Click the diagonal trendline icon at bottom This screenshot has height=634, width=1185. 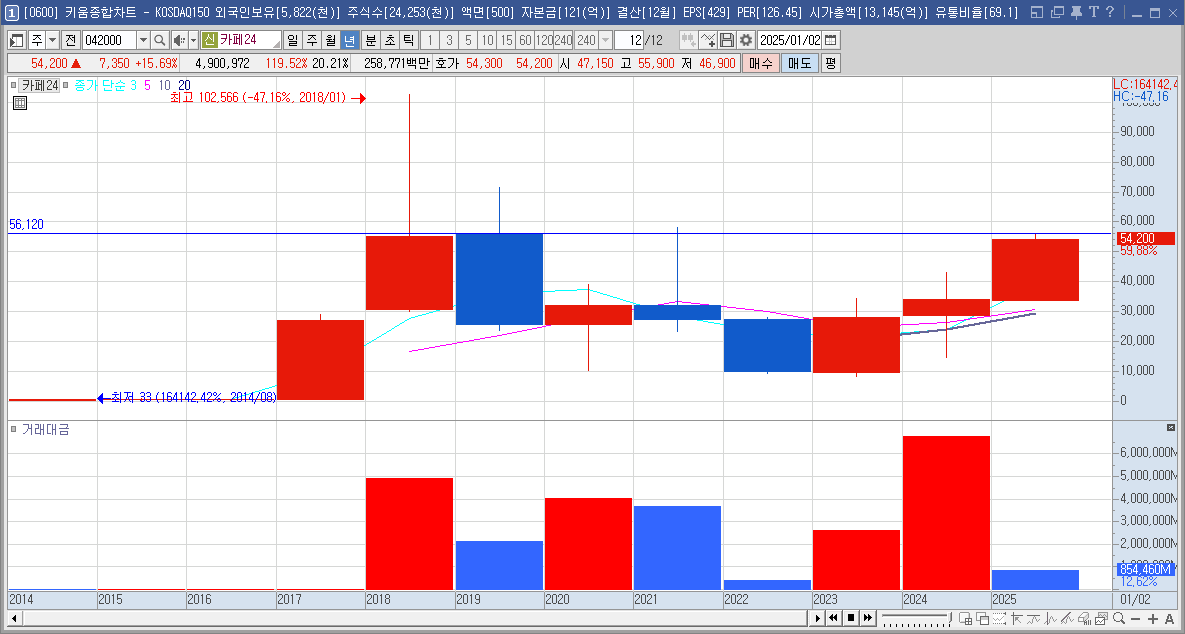coord(1067,619)
